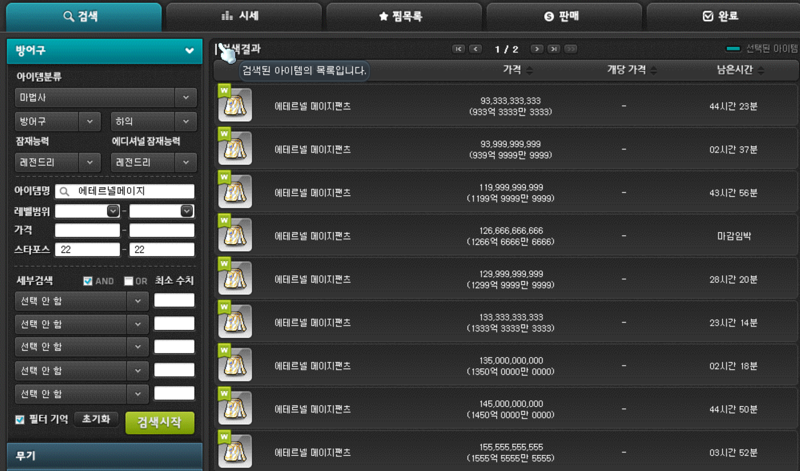
Task: Select the listing with 02시간 18분 remaining
Action: pos(506,366)
